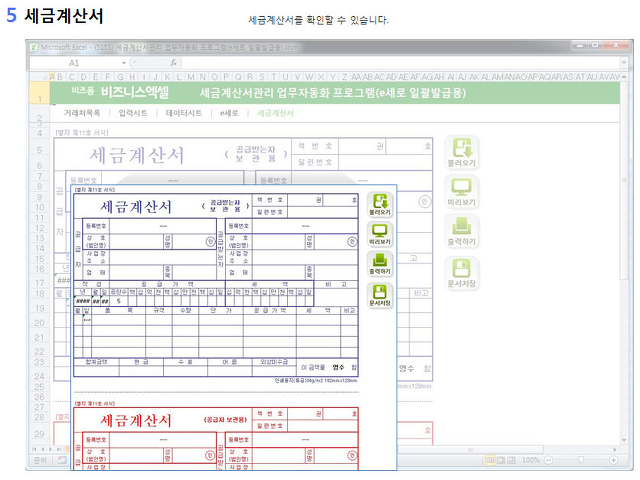This screenshot has width=640, height=480.
Task: Click the vertical scrollbar up arrow
Action: (x=624, y=77)
